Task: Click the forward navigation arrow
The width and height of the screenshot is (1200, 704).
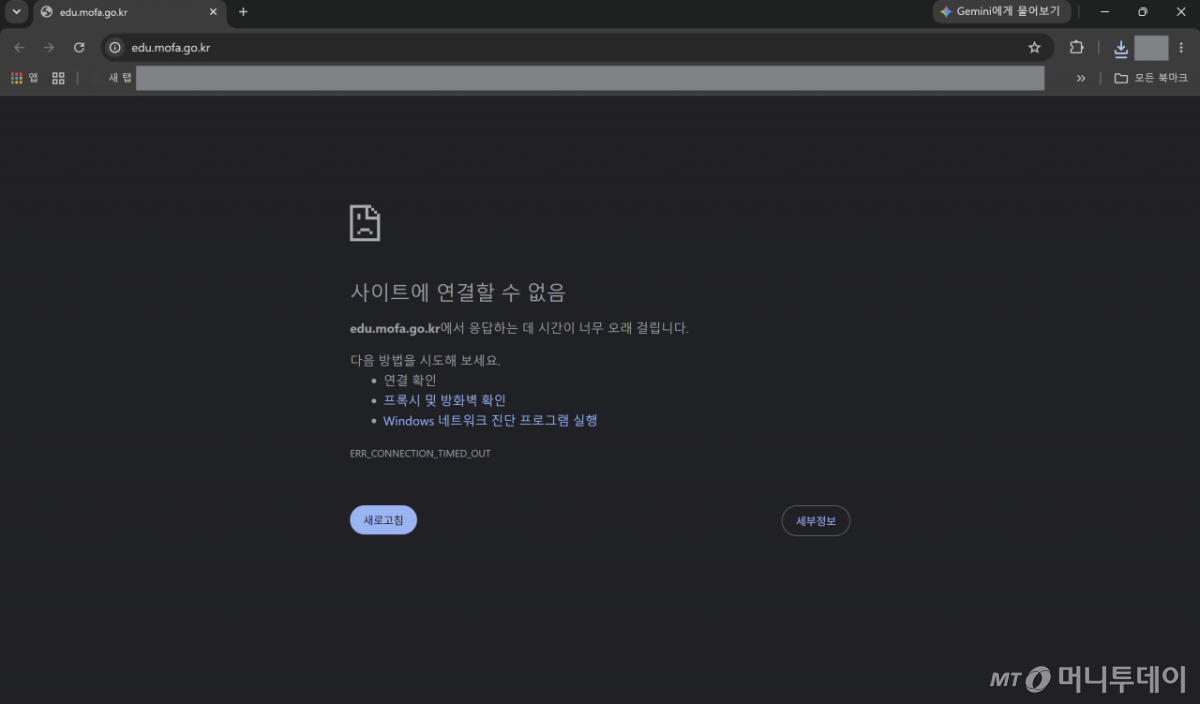Action: (49, 47)
